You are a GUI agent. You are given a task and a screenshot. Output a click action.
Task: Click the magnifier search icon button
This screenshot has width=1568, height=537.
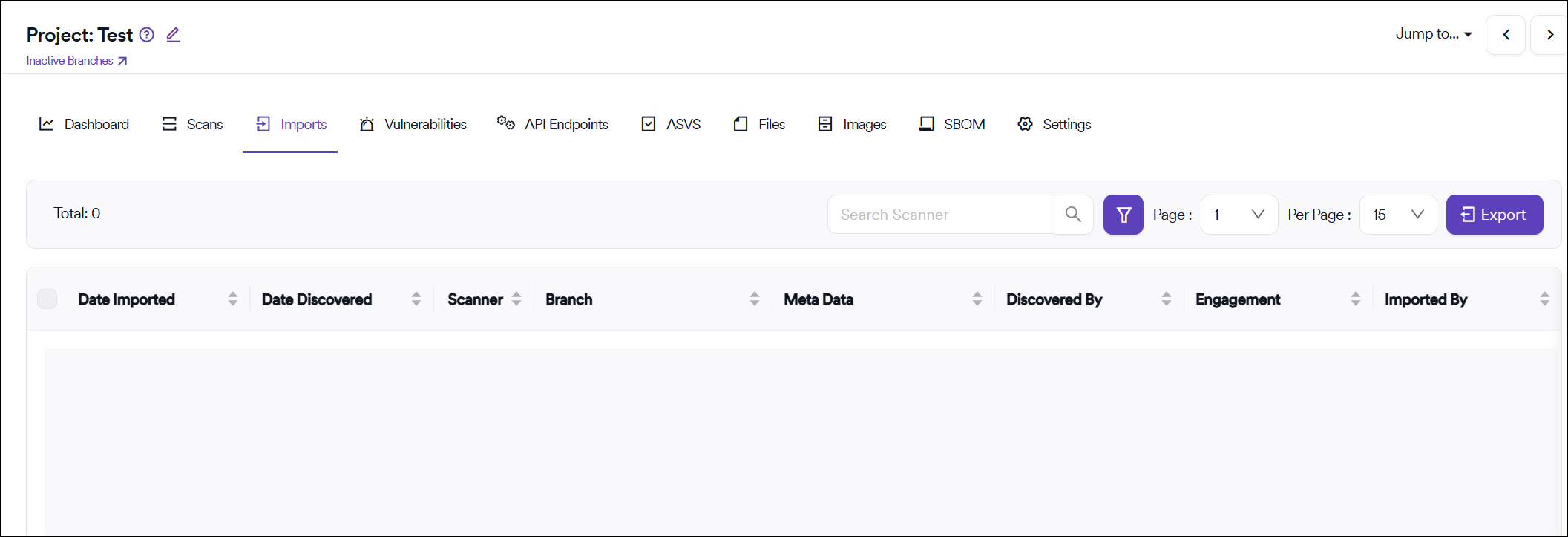pos(1073,215)
